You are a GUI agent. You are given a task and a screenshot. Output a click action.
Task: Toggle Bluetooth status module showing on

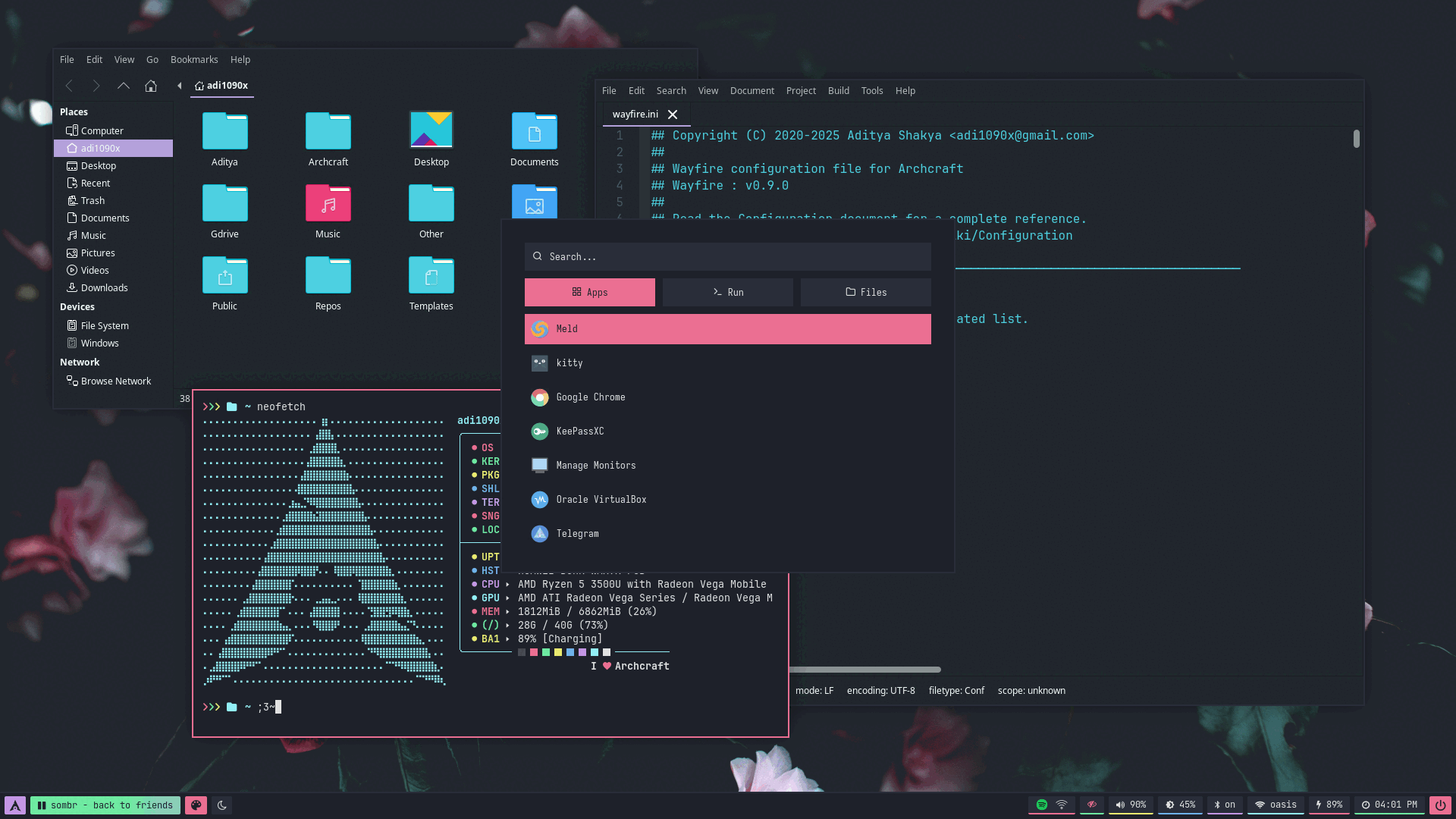pyautogui.click(x=1224, y=805)
